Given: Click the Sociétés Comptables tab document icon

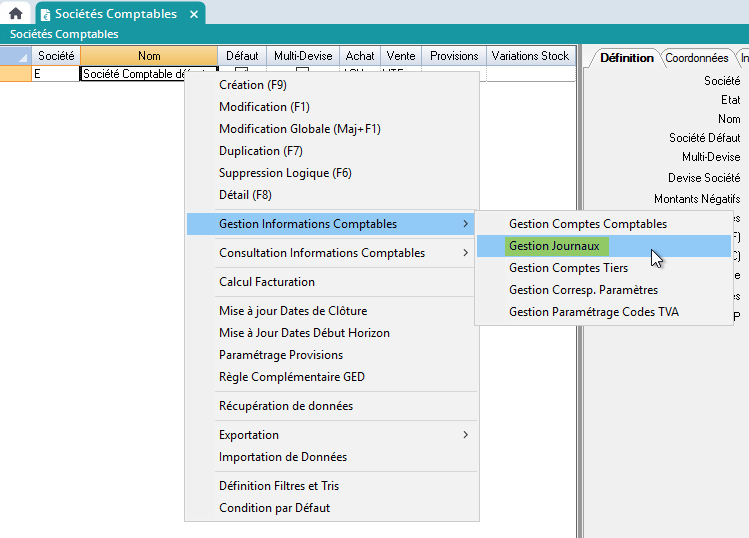Looking at the screenshot, I should pyautogui.click(x=46, y=14).
